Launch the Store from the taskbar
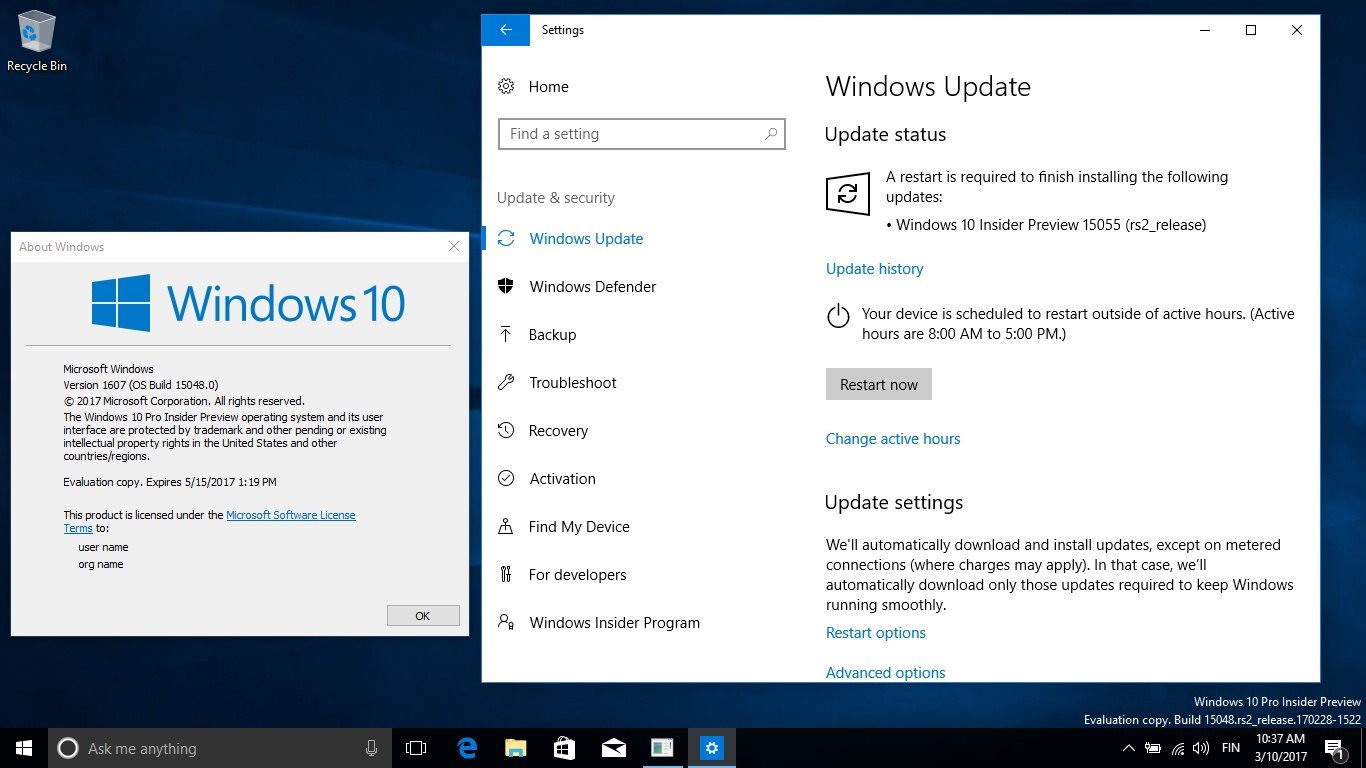The height and width of the screenshot is (768, 1366). pyautogui.click(x=564, y=748)
